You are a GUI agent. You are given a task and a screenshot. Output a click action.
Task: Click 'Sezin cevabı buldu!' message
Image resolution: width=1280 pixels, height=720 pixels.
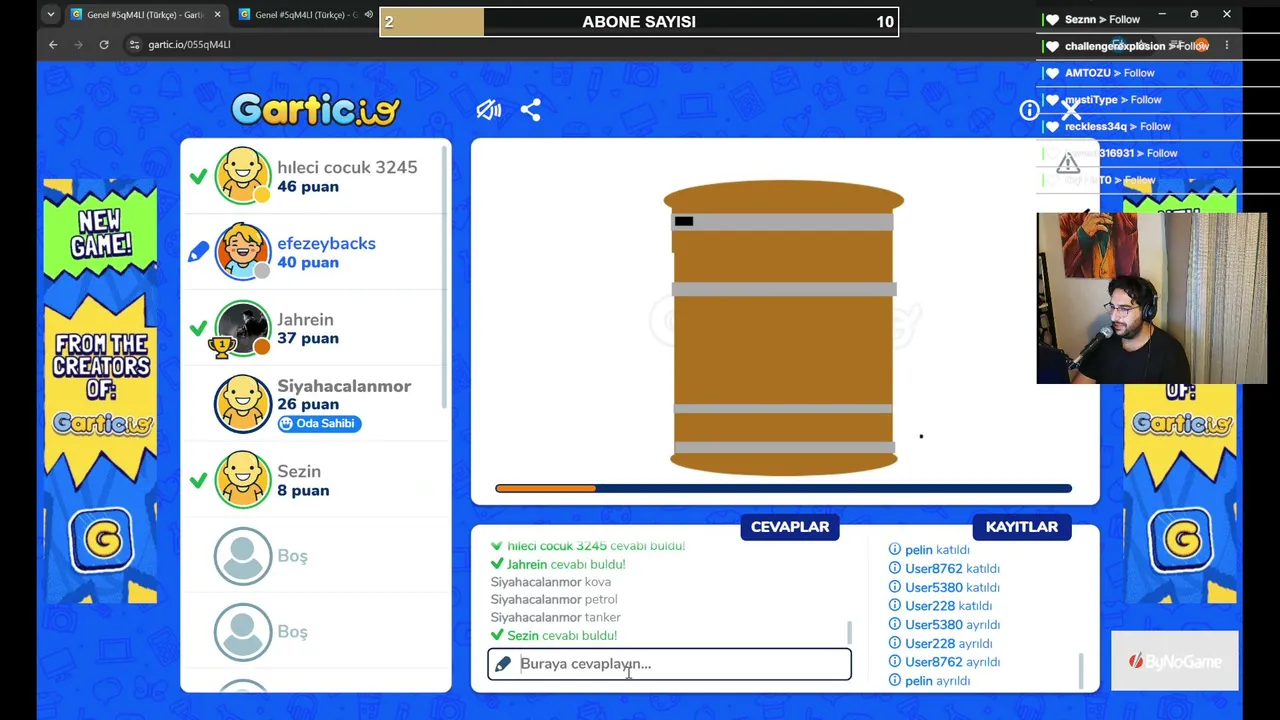click(554, 635)
